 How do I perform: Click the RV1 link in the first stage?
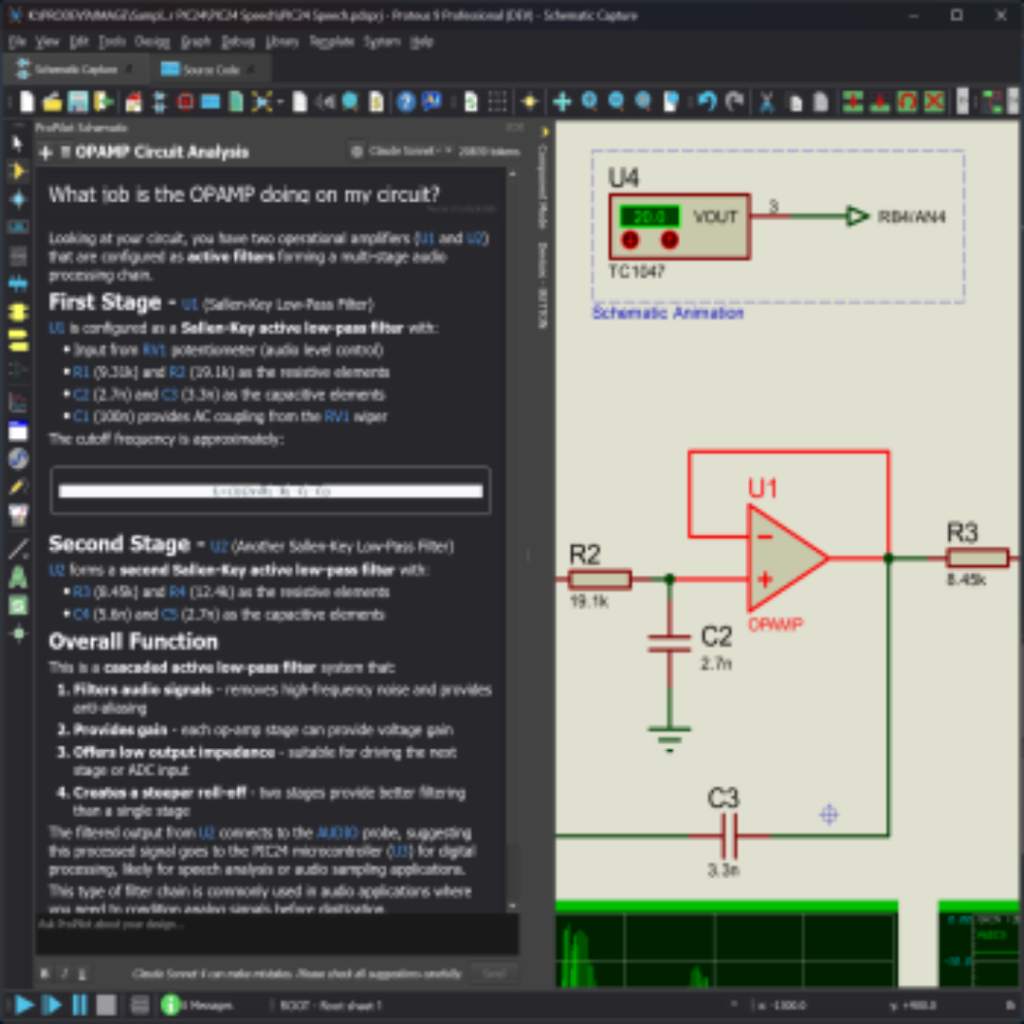(154, 350)
